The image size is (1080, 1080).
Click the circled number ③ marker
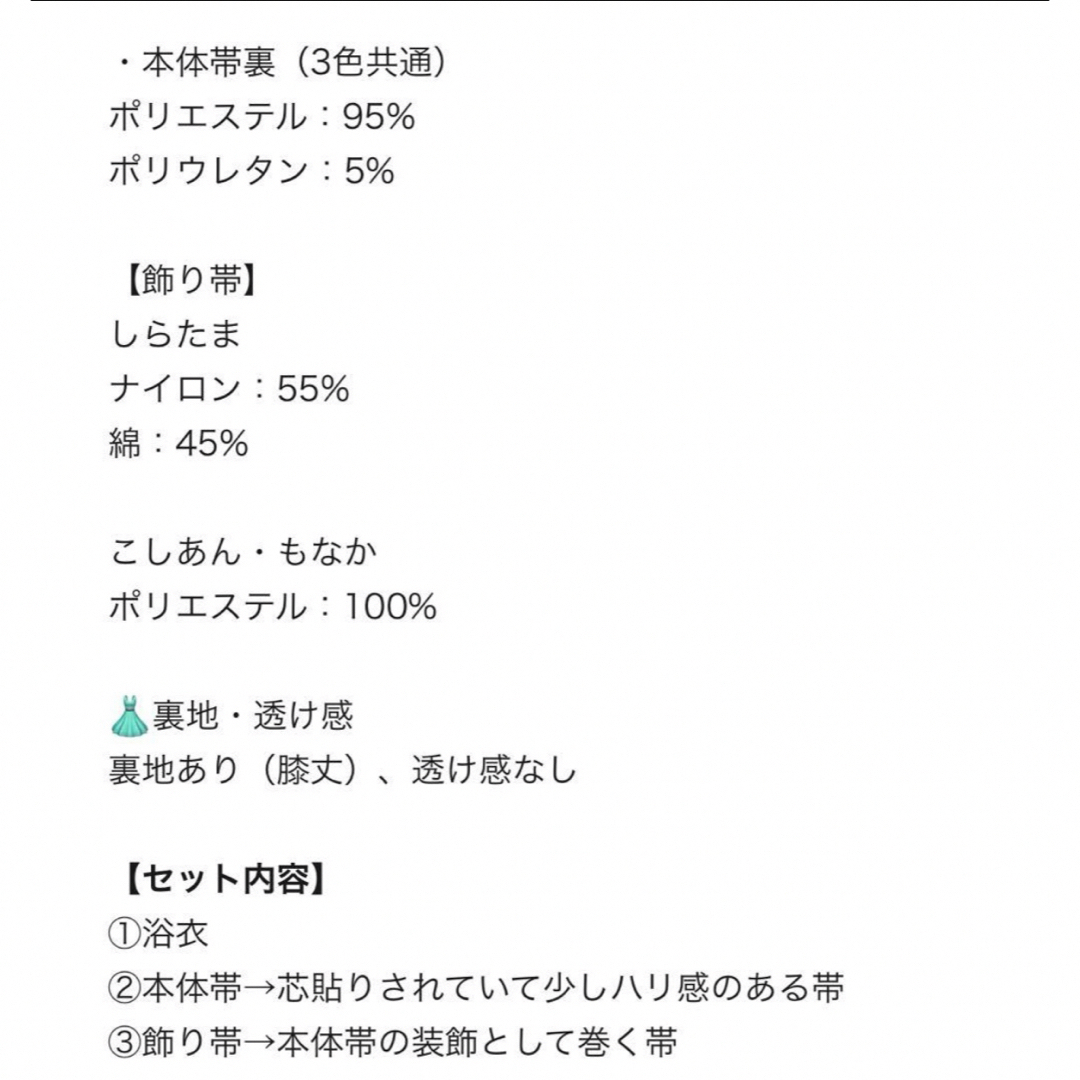[125, 1043]
